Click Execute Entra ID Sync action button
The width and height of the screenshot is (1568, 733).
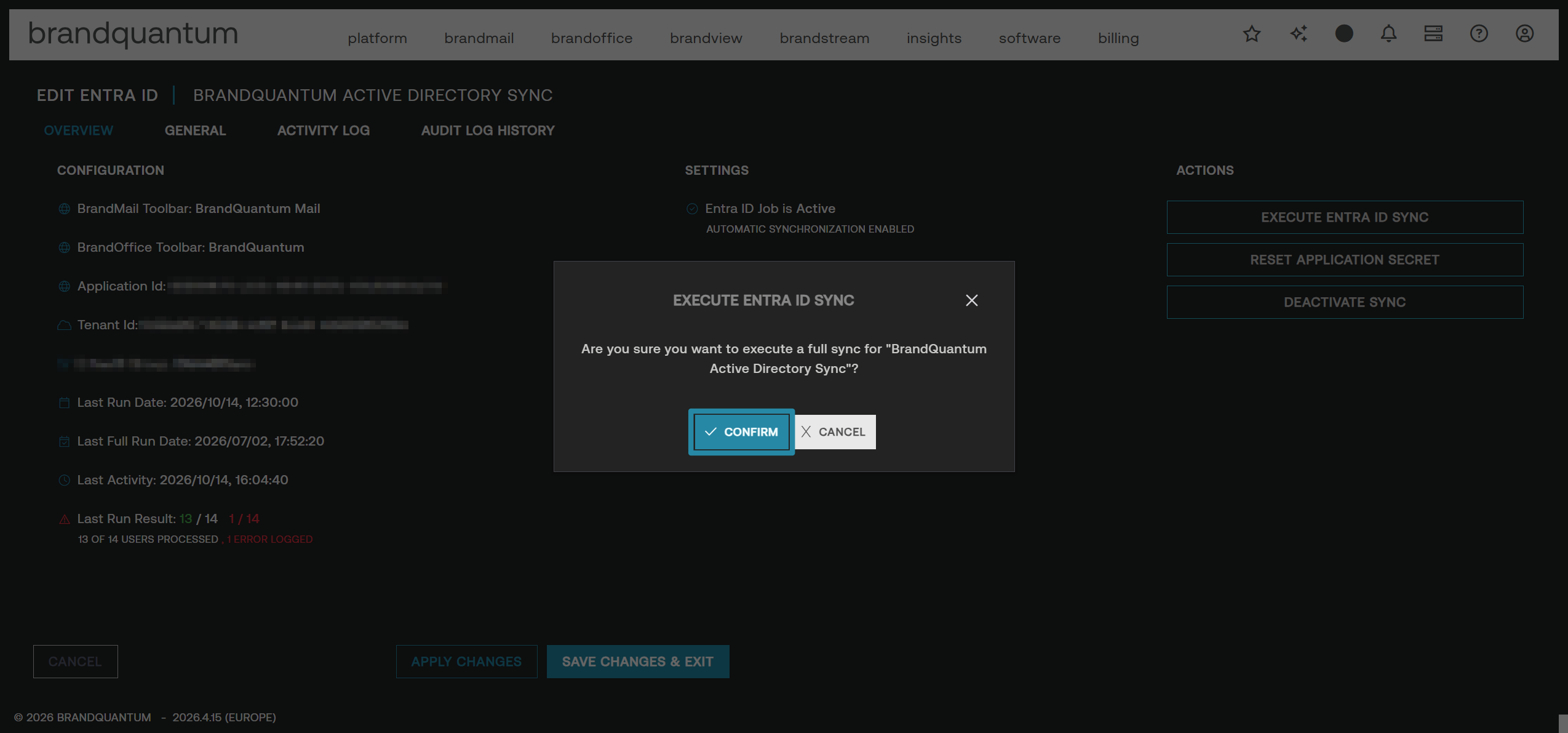coord(1345,217)
